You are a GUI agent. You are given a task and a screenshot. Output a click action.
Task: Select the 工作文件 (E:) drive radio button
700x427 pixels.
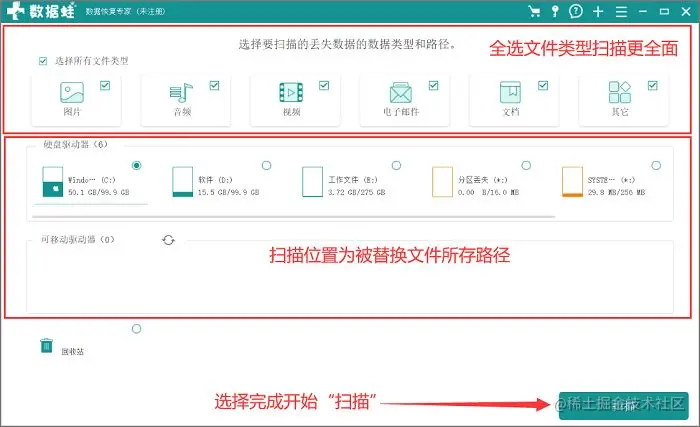click(x=396, y=165)
